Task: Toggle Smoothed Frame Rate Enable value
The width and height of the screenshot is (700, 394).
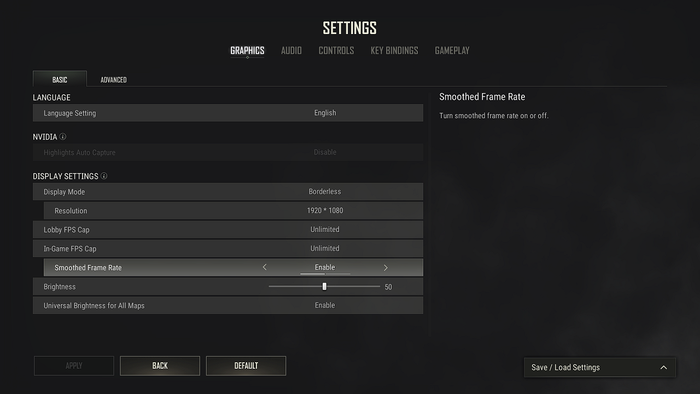Action: point(325,267)
